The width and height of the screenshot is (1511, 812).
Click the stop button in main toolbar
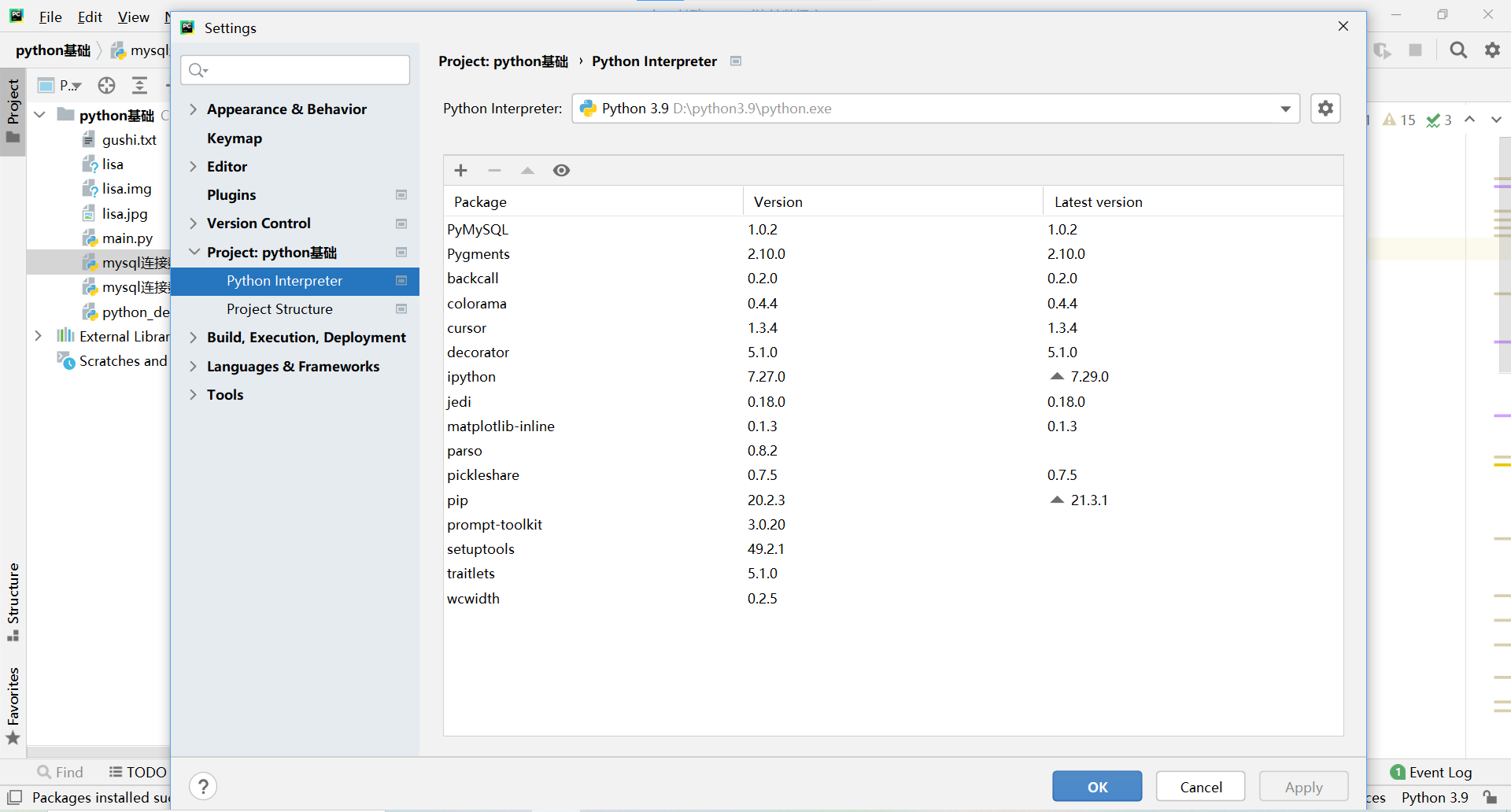(1416, 50)
